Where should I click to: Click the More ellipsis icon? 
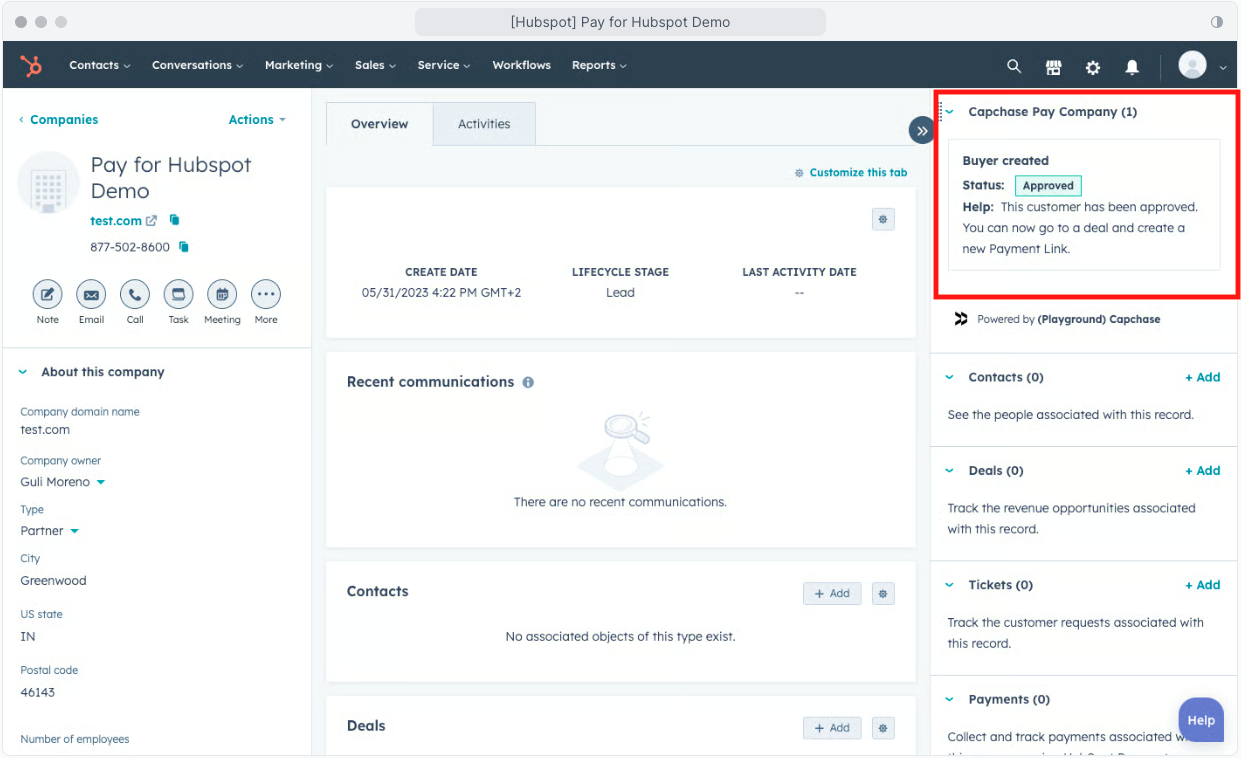click(266, 294)
